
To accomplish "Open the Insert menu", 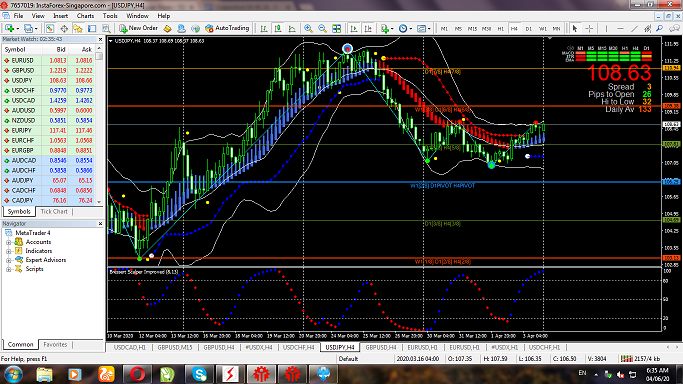I will pos(61,16).
